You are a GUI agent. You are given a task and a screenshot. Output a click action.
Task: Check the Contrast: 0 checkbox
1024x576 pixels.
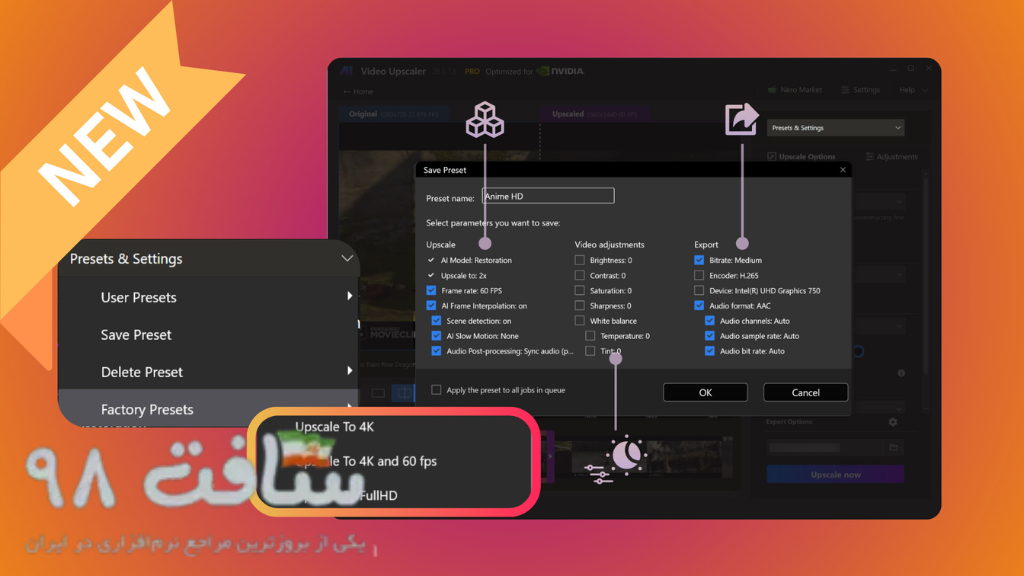[579, 276]
